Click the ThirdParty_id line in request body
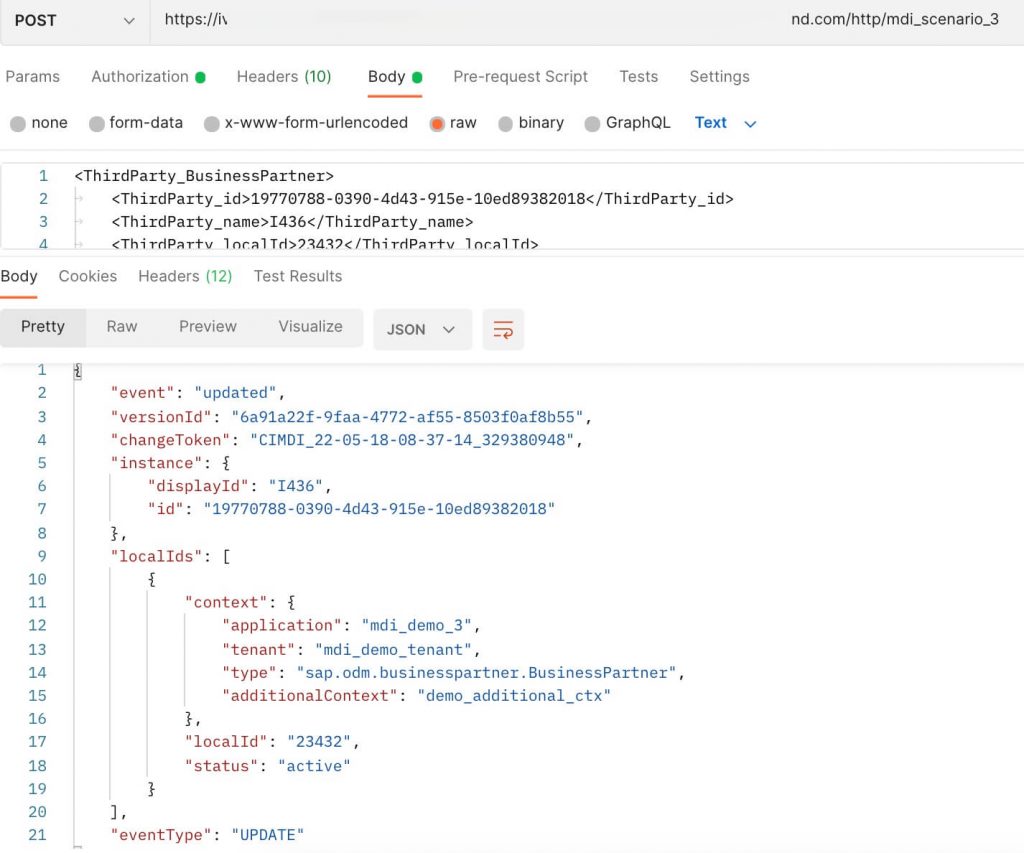 (x=423, y=199)
